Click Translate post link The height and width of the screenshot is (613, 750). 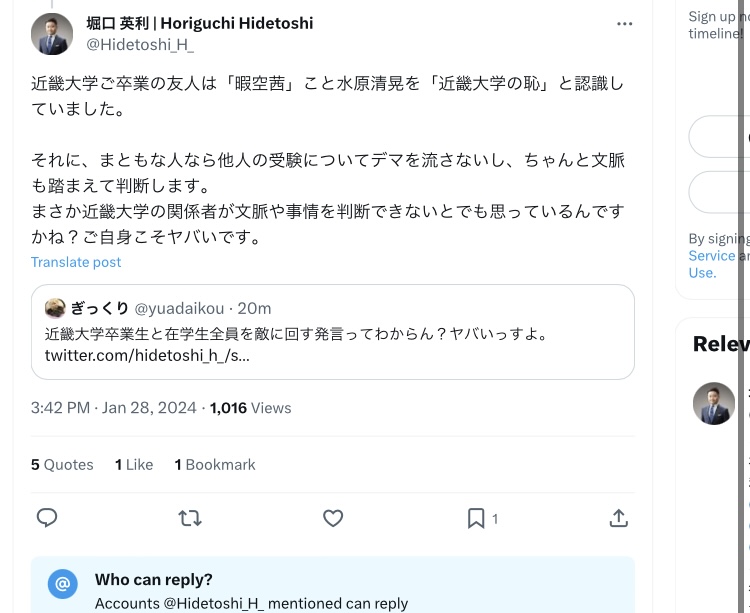coord(76,262)
